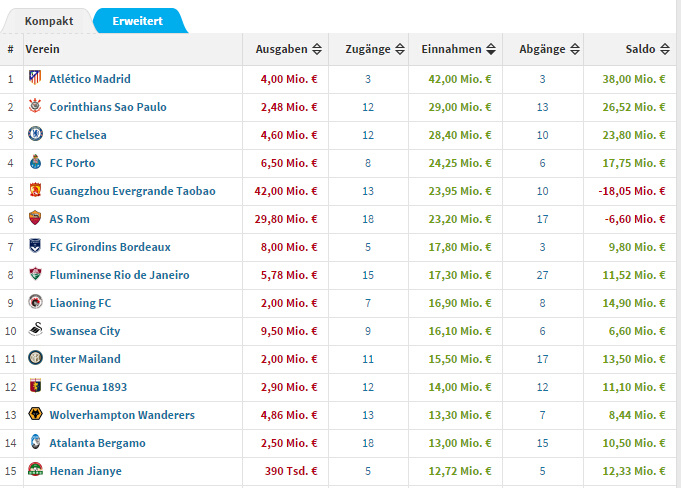
Task: Open the Atalanta Bergamo link
Action: click(98, 443)
